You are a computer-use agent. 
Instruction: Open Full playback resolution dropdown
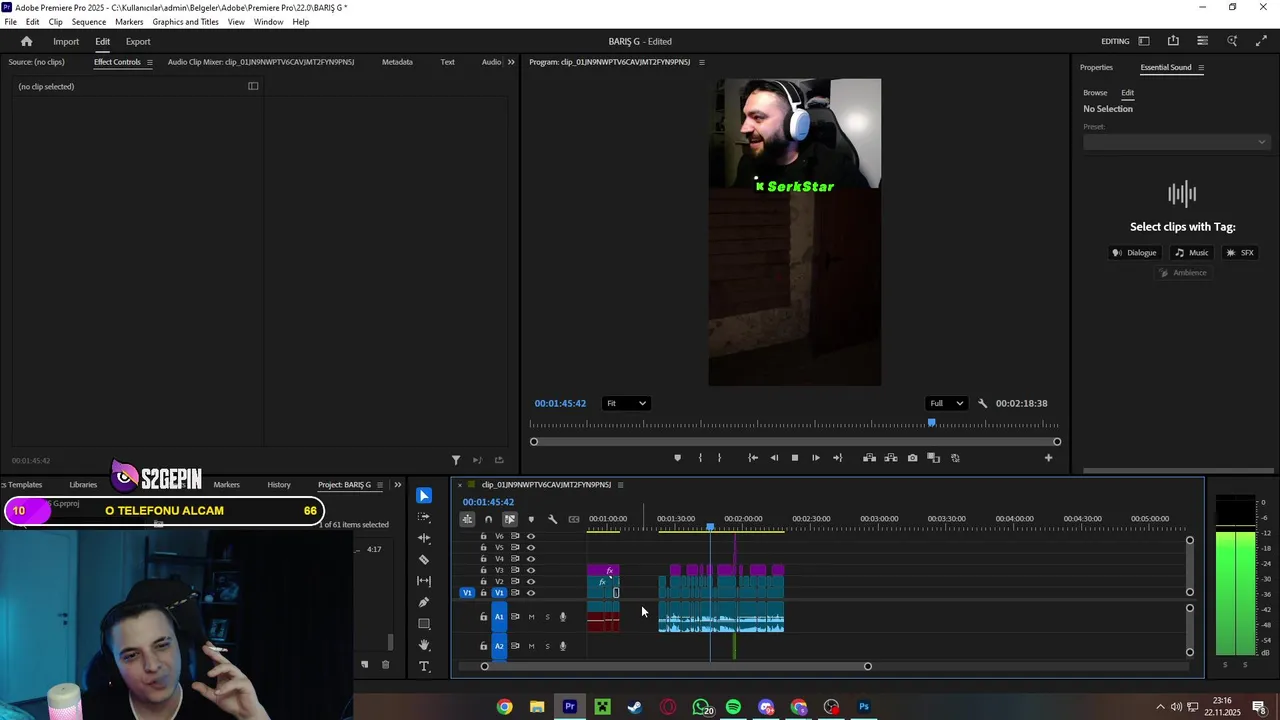946,403
